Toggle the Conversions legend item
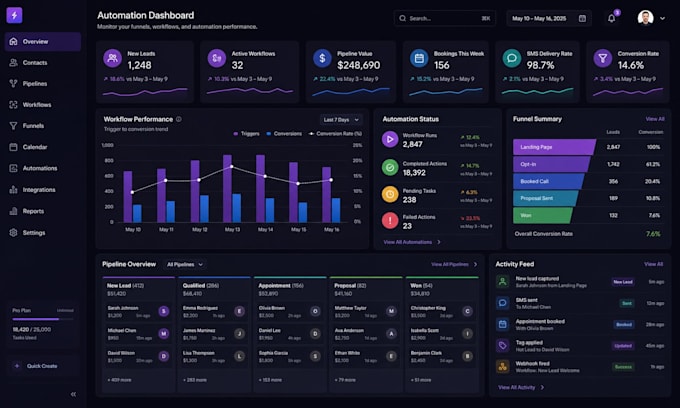 click(x=284, y=134)
